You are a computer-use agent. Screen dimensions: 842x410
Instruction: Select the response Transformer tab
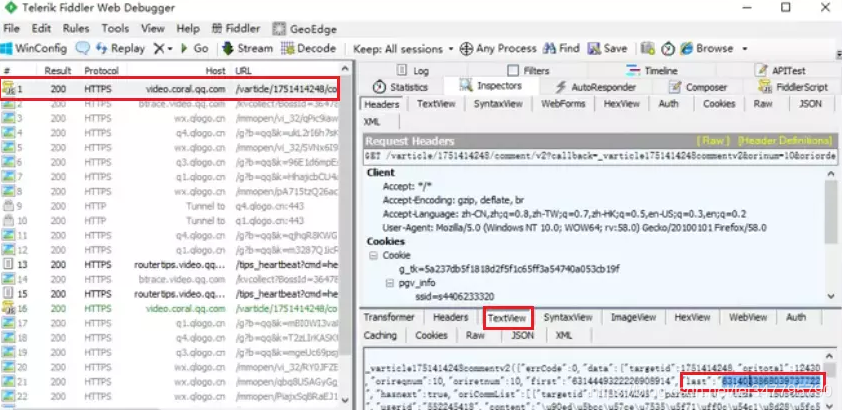click(389, 317)
